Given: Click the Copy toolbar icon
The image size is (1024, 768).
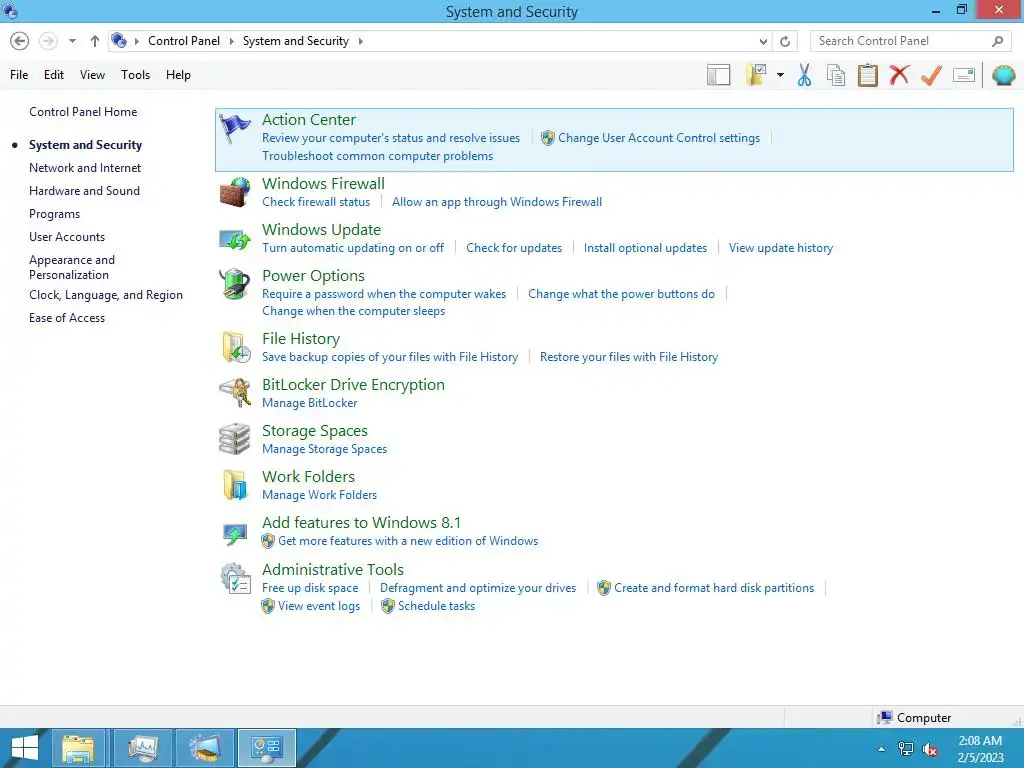Looking at the screenshot, I should tap(835, 75).
